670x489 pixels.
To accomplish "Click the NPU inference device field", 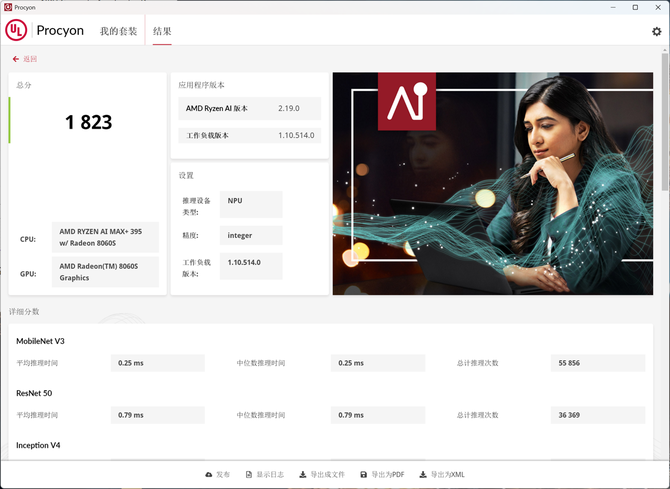I will click(250, 201).
